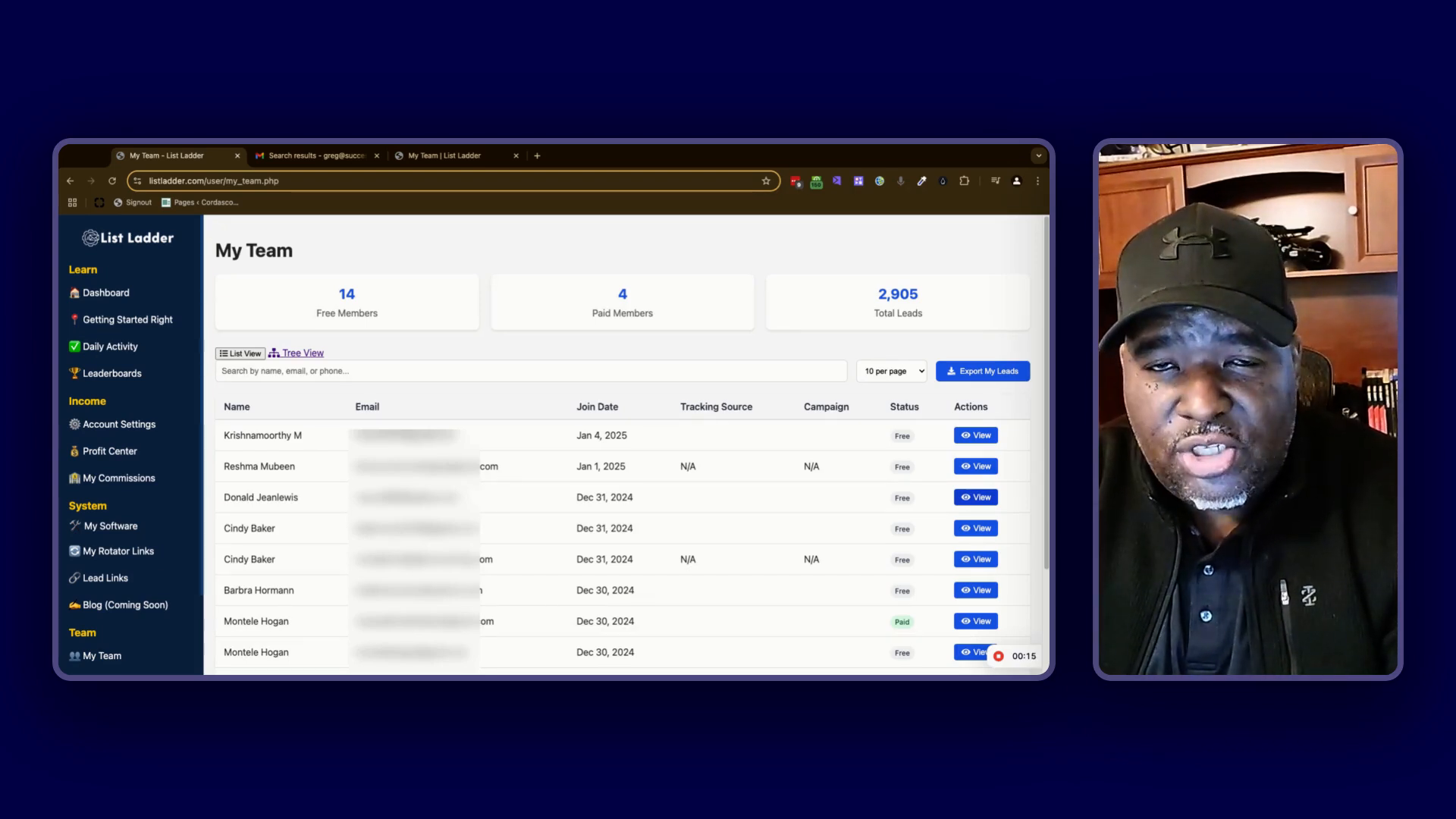Open Pages ‹ Cordasco bookmark

coord(199,202)
